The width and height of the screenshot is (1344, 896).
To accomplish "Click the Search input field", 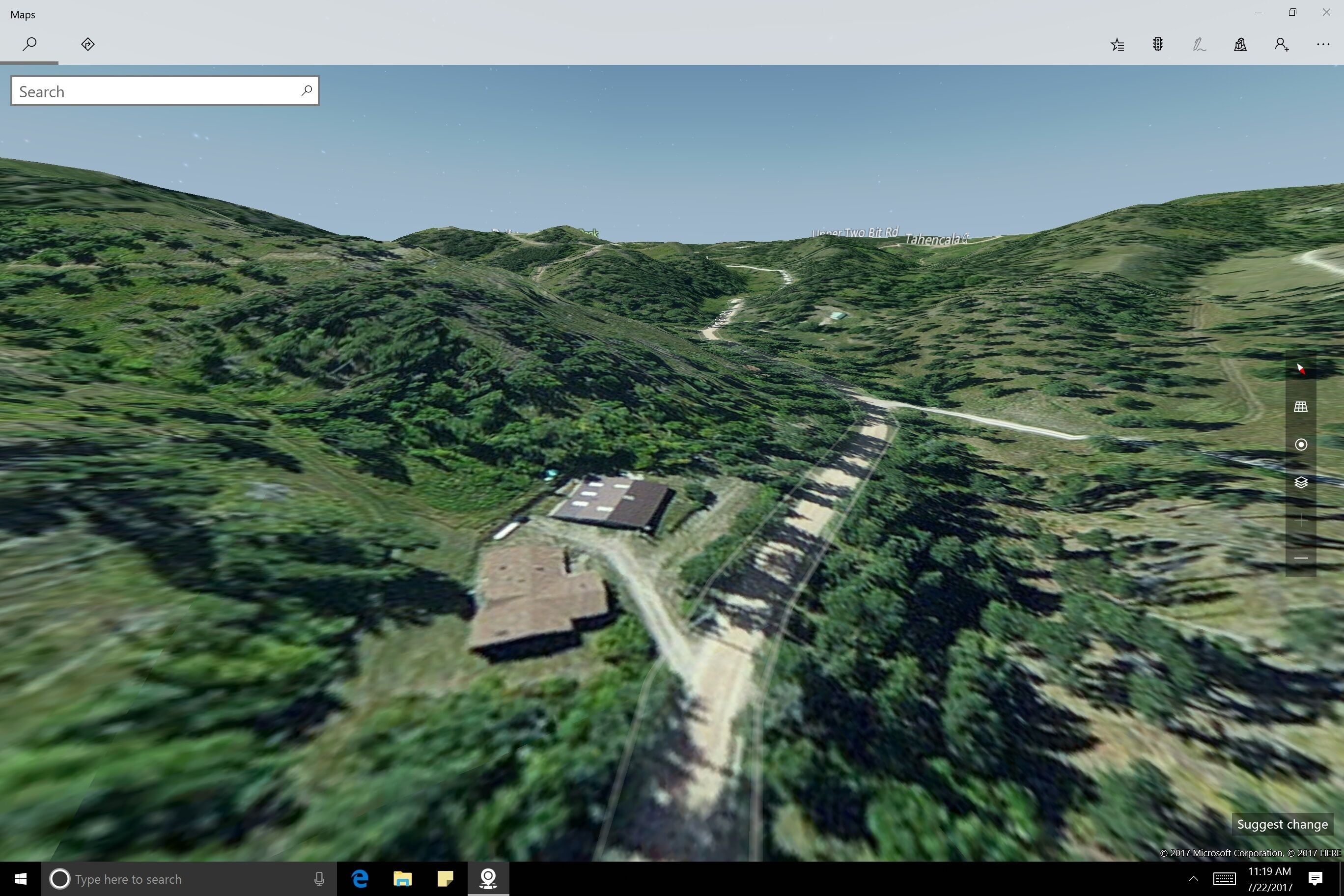I will click(154, 91).
